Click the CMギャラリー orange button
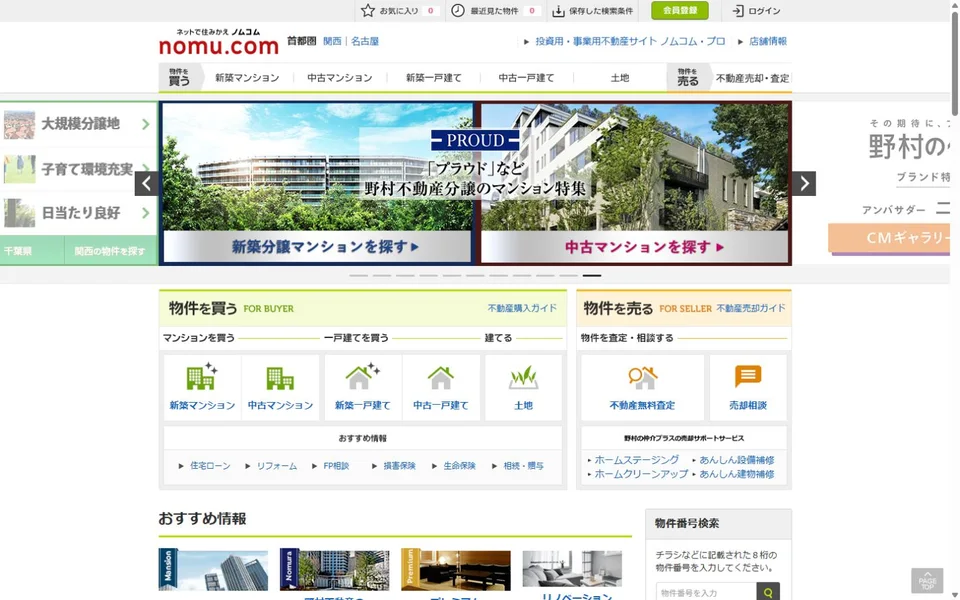This screenshot has height=600, width=960. point(891,238)
